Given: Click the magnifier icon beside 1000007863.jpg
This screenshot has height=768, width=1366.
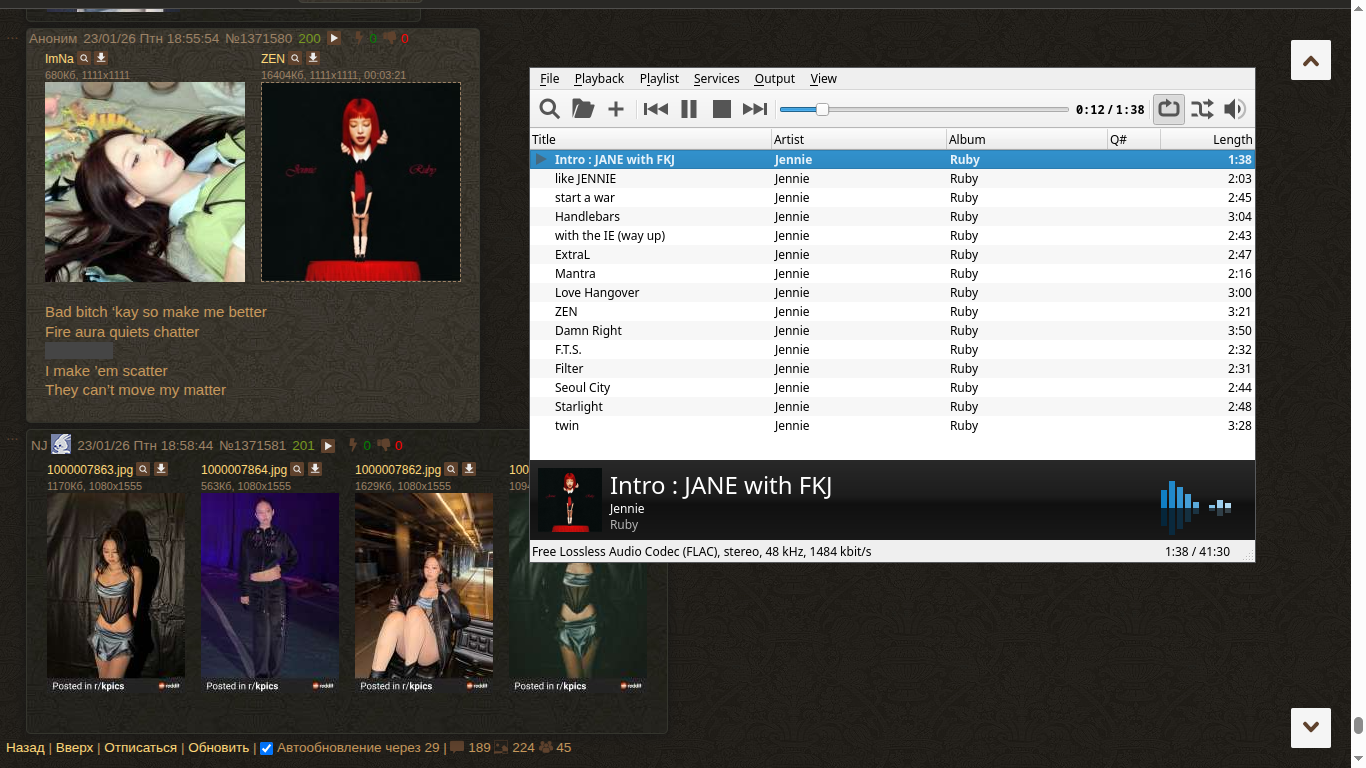Looking at the screenshot, I should [x=144, y=469].
